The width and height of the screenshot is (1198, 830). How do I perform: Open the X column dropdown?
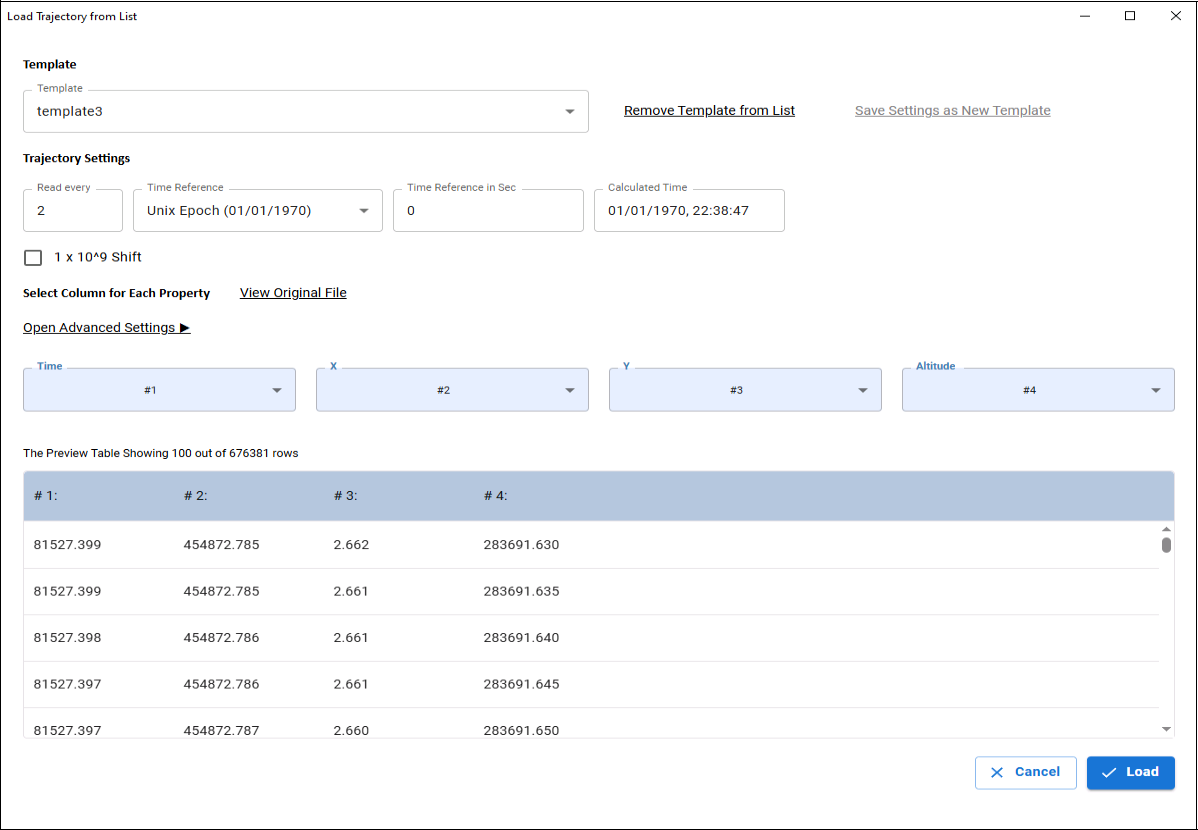452,390
